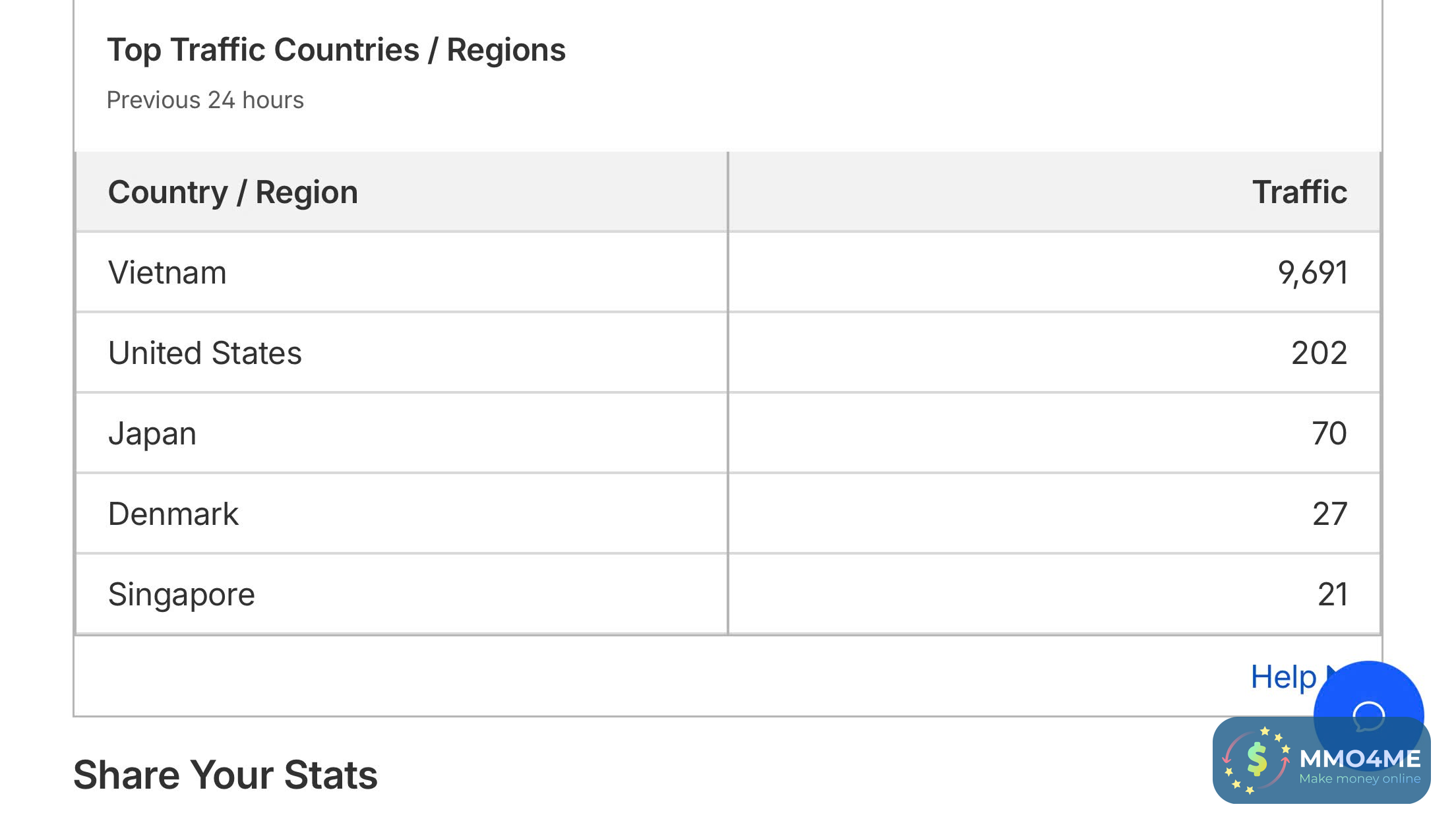Viewport: 1456px width, 819px height.
Task: Click the Top Traffic Countries / Regions heading
Action: tap(336, 50)
